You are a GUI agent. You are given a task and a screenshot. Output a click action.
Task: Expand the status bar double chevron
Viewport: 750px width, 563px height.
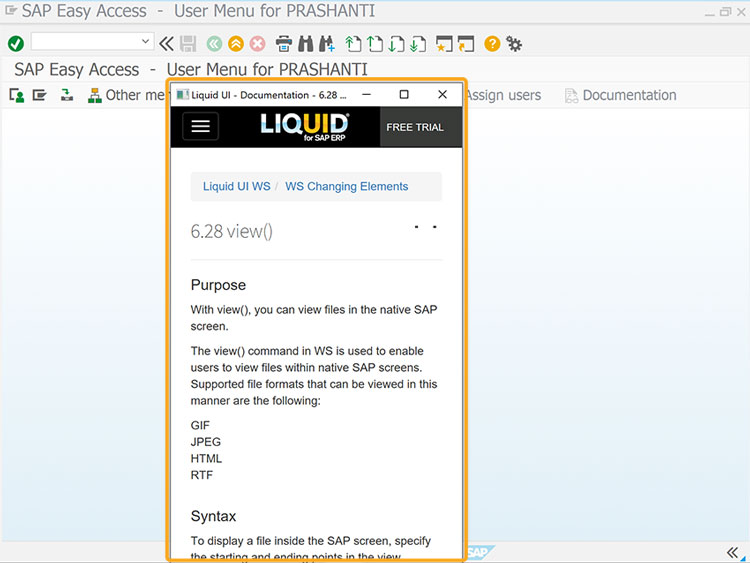732,552
